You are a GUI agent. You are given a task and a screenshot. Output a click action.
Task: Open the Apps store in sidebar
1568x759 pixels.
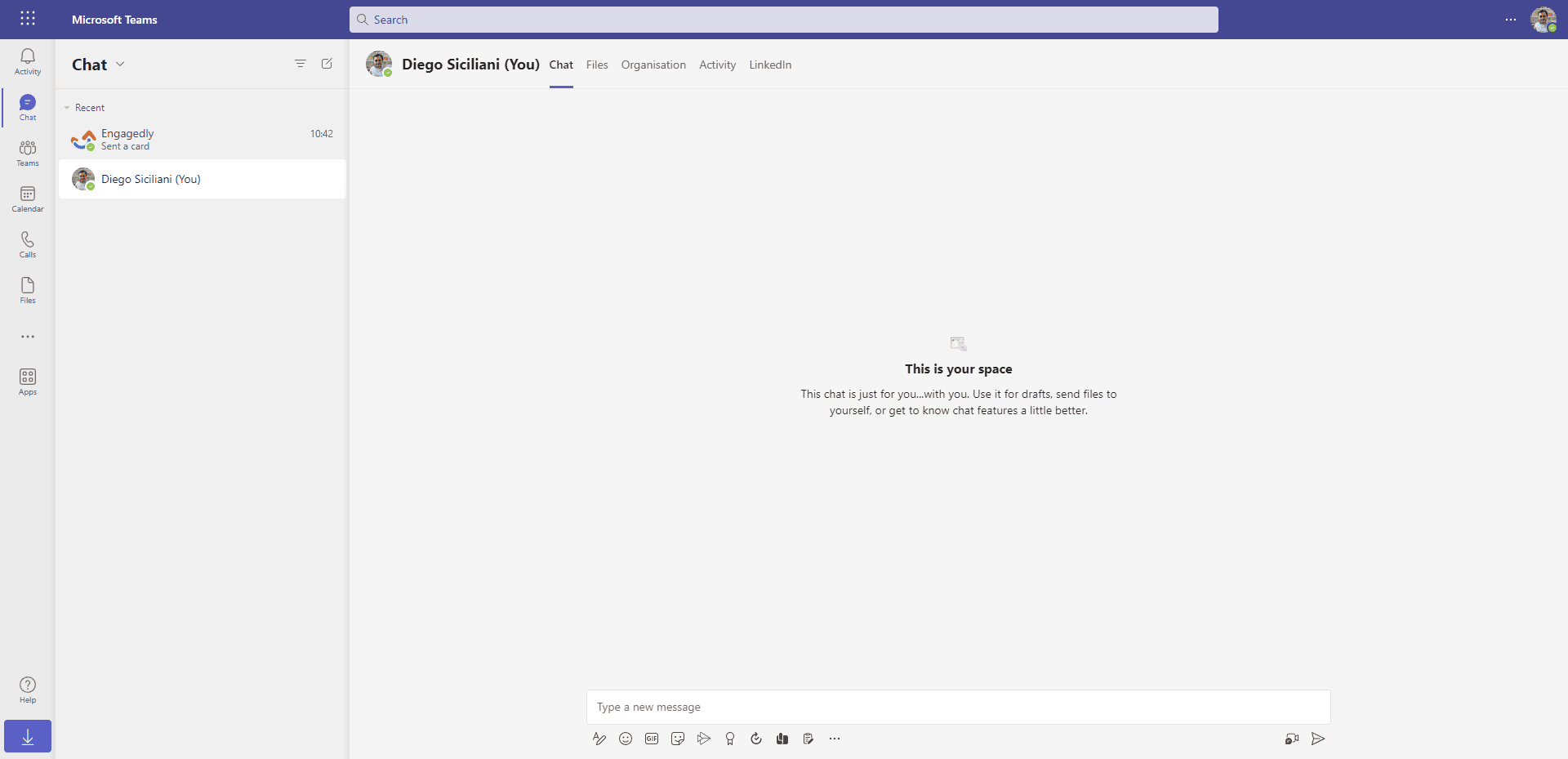tap(28, 382)
